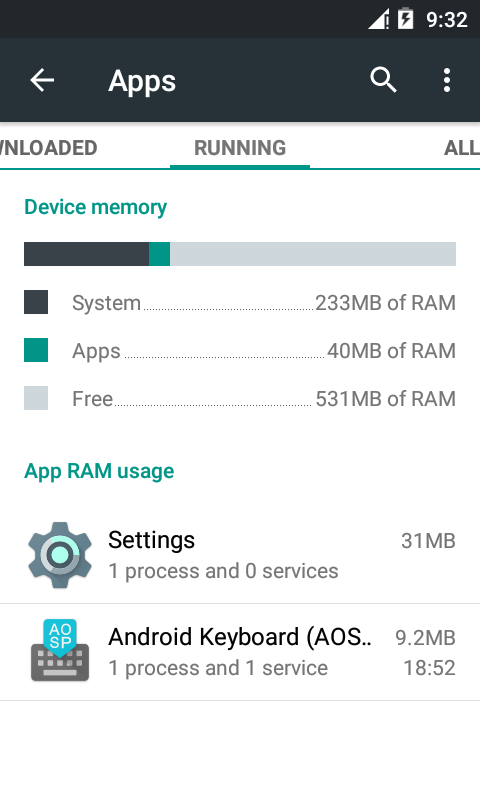Tap the back arrow icon
480x800 pixels.
[42, 80]
